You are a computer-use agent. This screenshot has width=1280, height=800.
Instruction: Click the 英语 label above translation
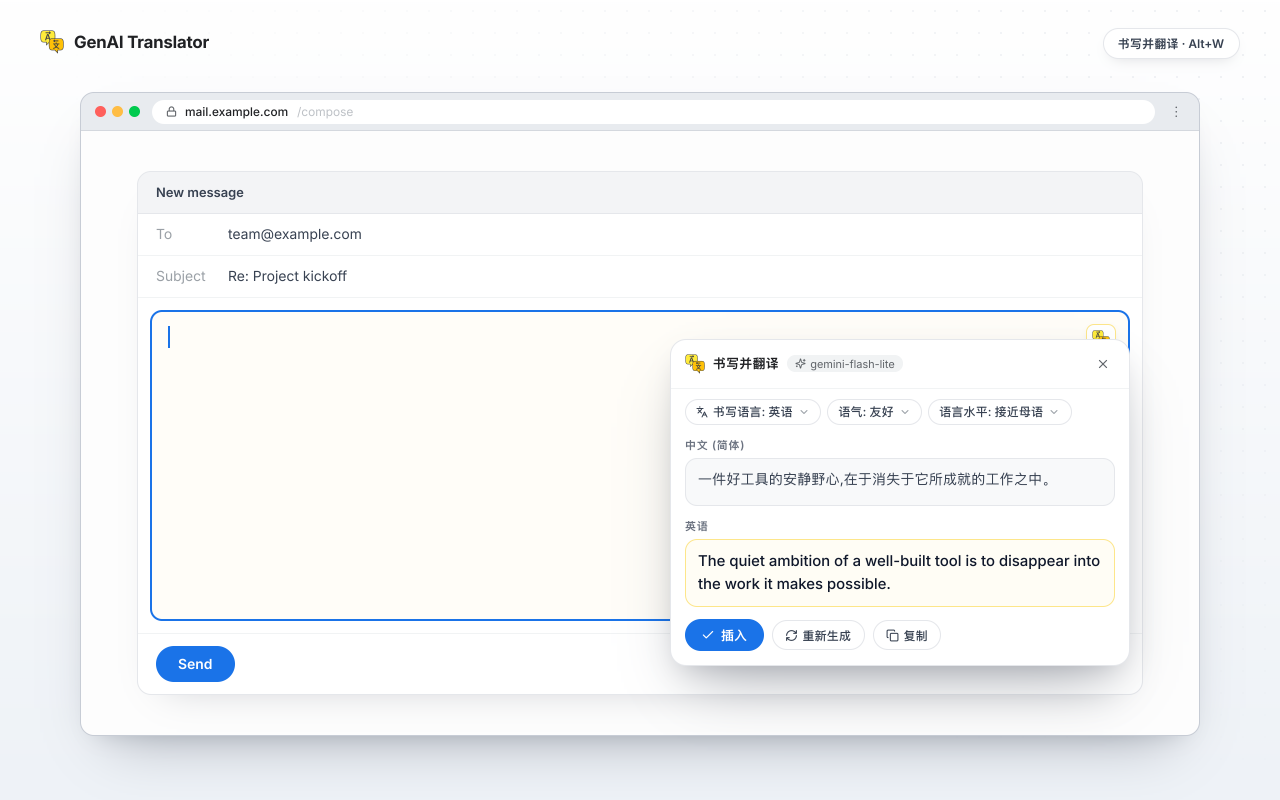pos(696,526)
